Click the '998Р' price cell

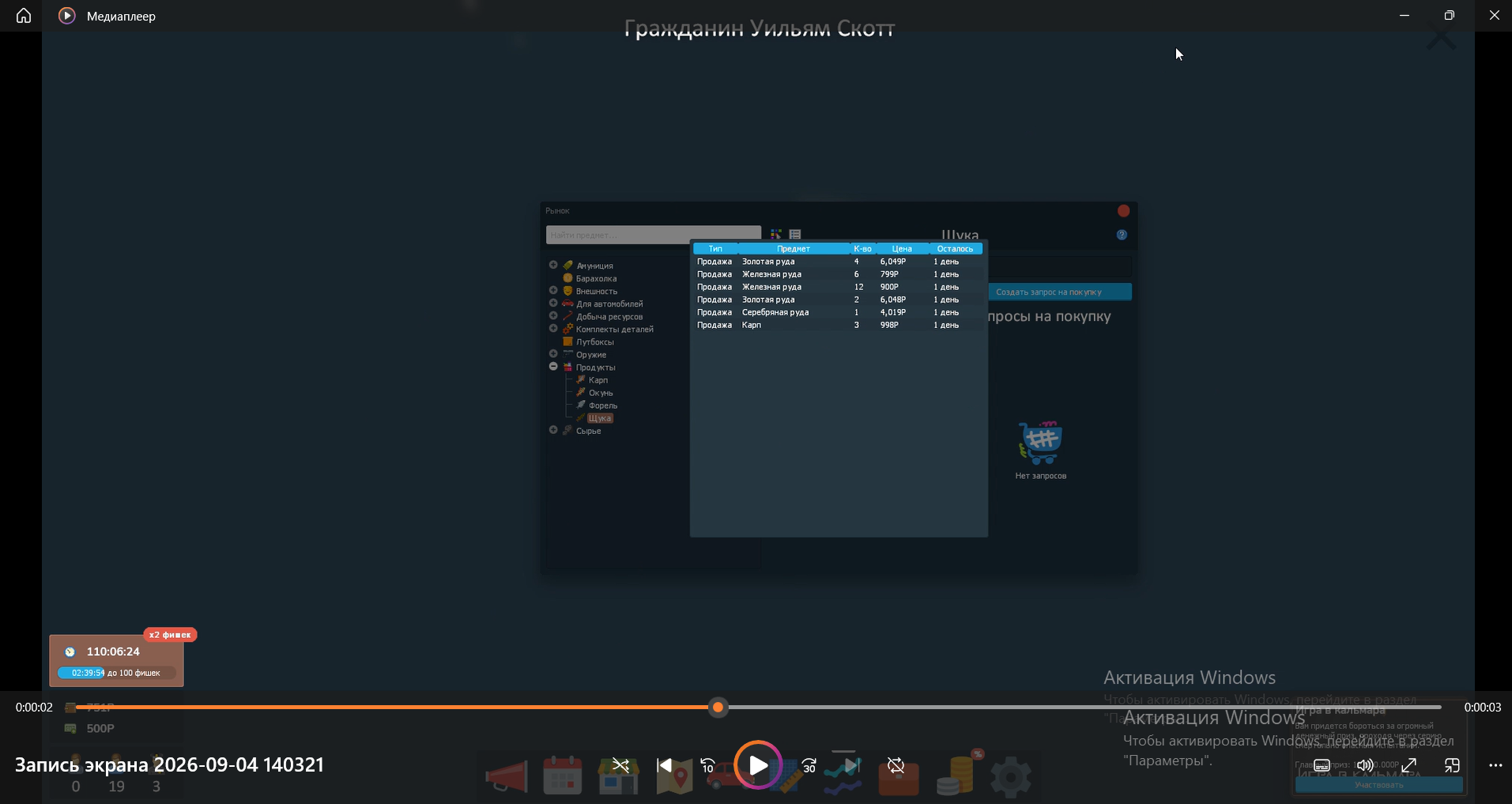click(x=889, y=325)
